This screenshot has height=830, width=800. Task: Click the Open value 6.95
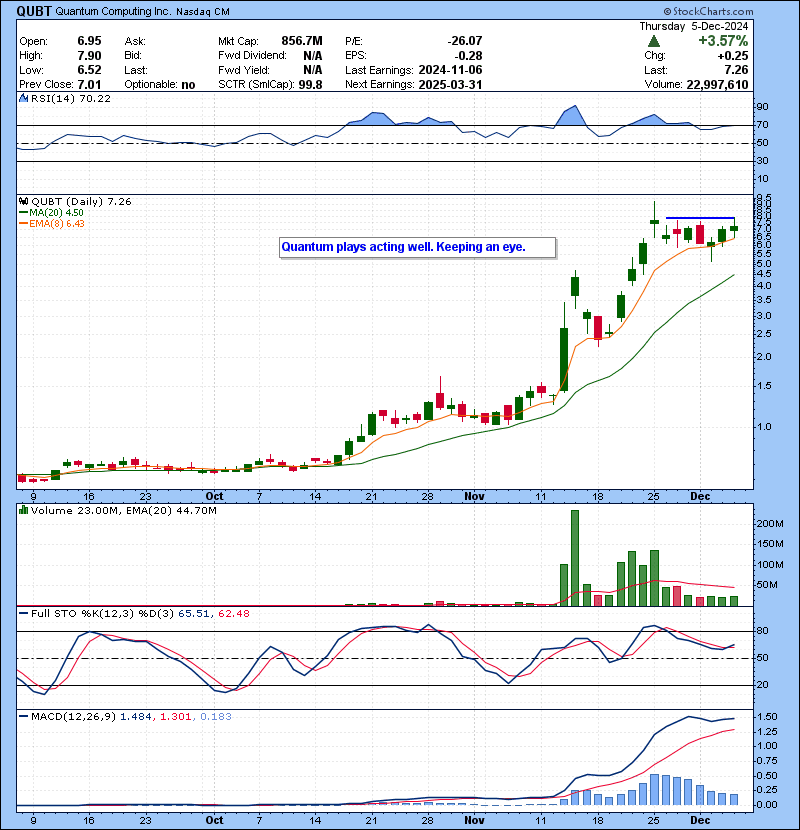coord(89,41)
